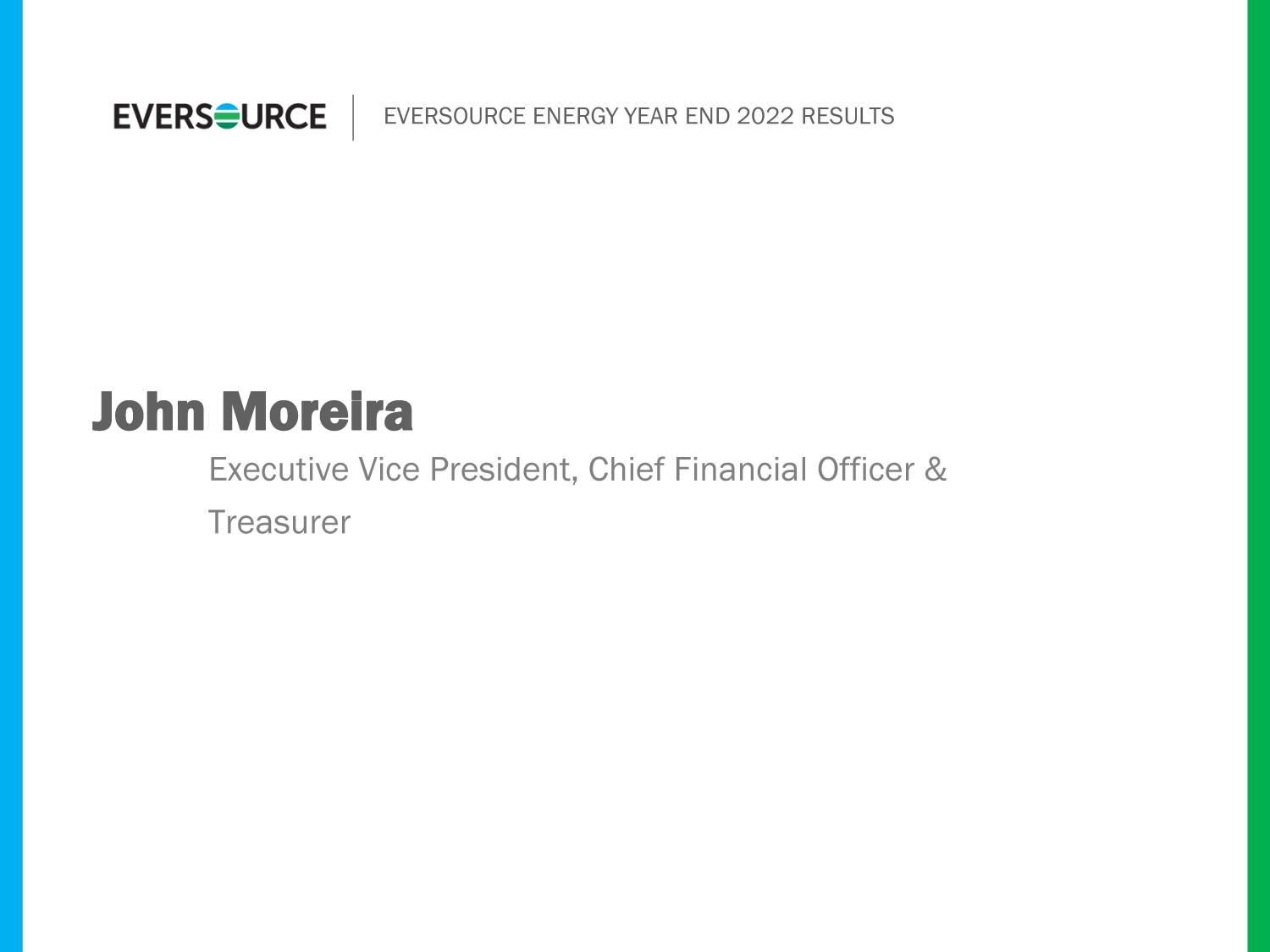Click the word "President," in the subtitle
Image resolution: width=1270 pixels, height=952 pixels.
pos(504,470)
